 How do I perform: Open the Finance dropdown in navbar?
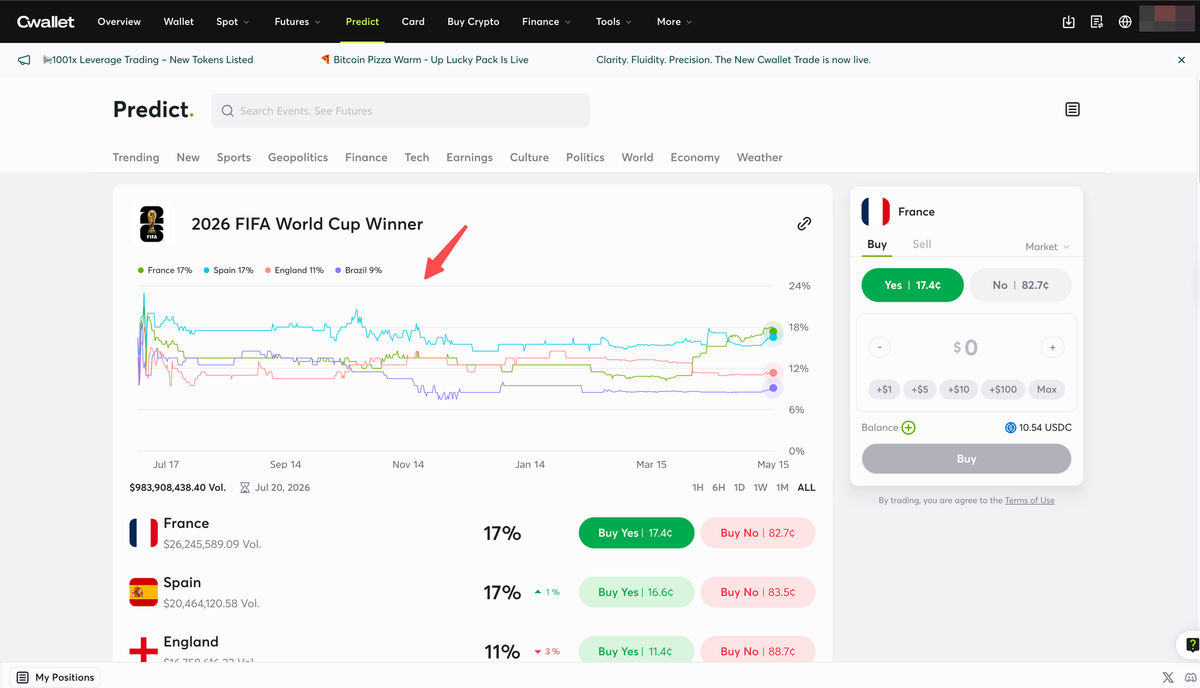point(547,21)
